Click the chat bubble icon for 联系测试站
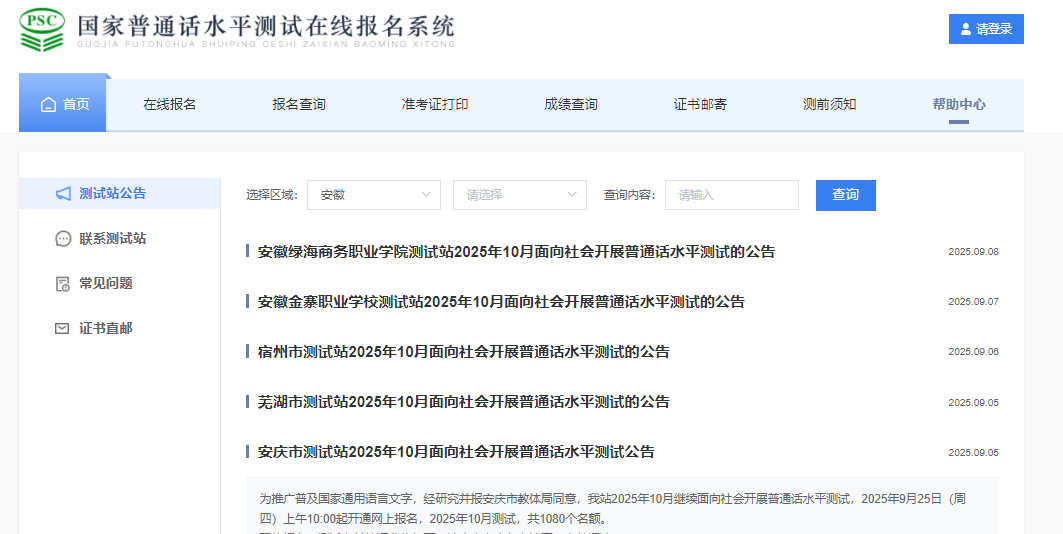This screenshot has height=534, width=1063. point(63,239)
